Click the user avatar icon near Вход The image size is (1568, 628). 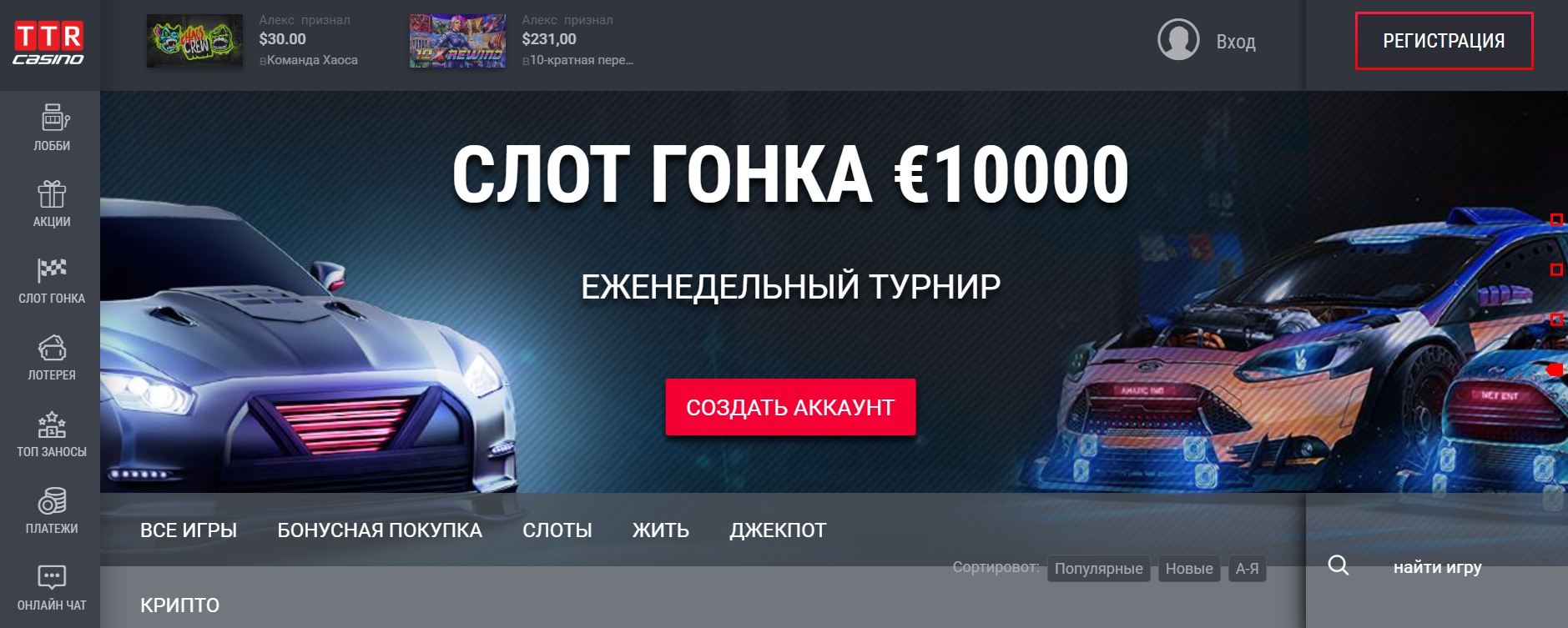point(1178,39)
